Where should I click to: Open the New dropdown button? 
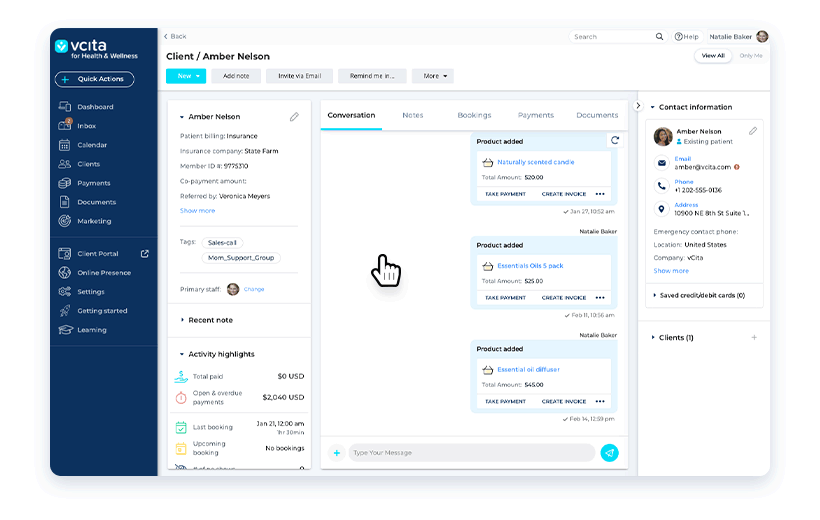[x=186, y=76]
